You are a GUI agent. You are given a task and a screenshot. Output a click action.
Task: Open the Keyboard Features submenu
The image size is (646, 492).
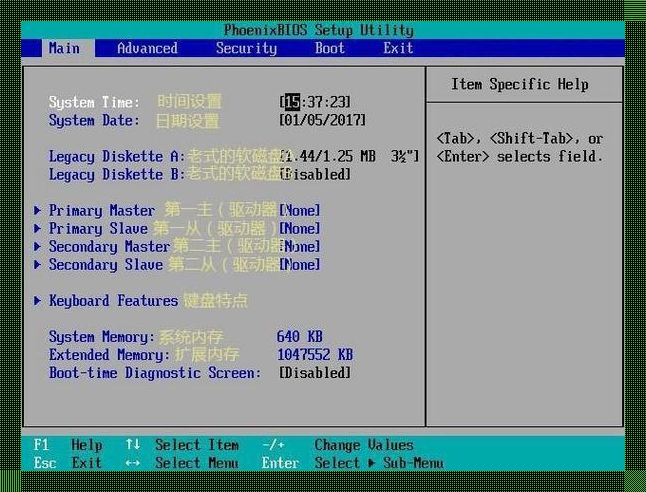coord(113,301)
